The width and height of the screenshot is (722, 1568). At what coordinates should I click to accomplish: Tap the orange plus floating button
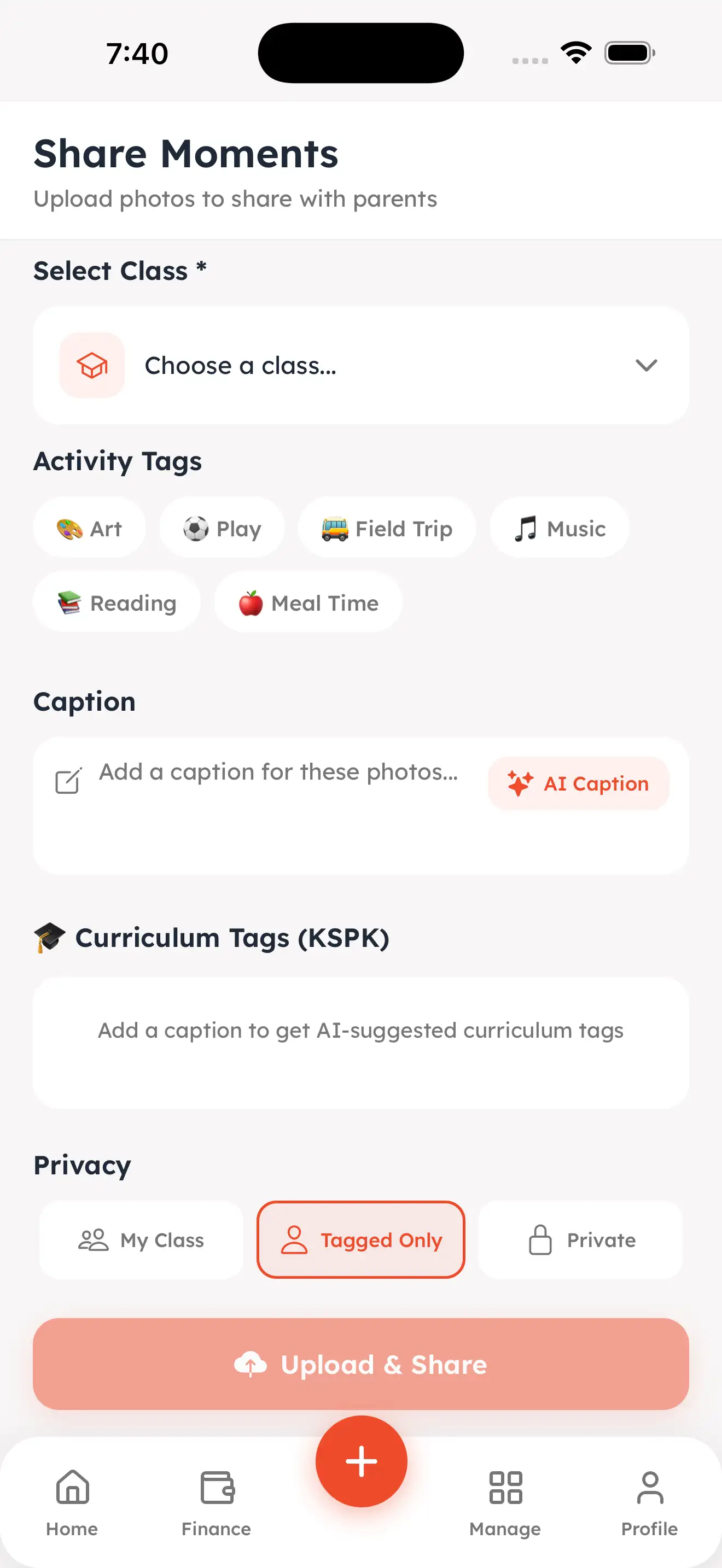pos(361,1461)
